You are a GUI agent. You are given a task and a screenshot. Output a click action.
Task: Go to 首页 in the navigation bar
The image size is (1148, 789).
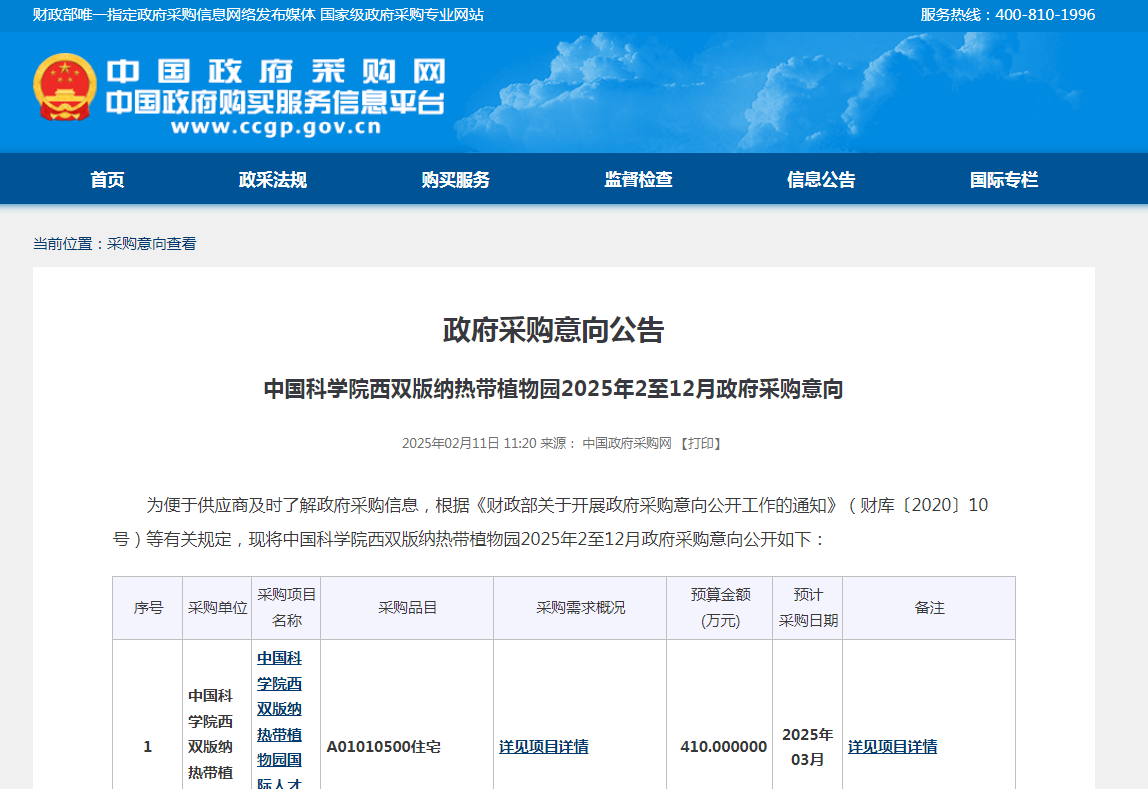pyautogui.click(x=107, y=180)
